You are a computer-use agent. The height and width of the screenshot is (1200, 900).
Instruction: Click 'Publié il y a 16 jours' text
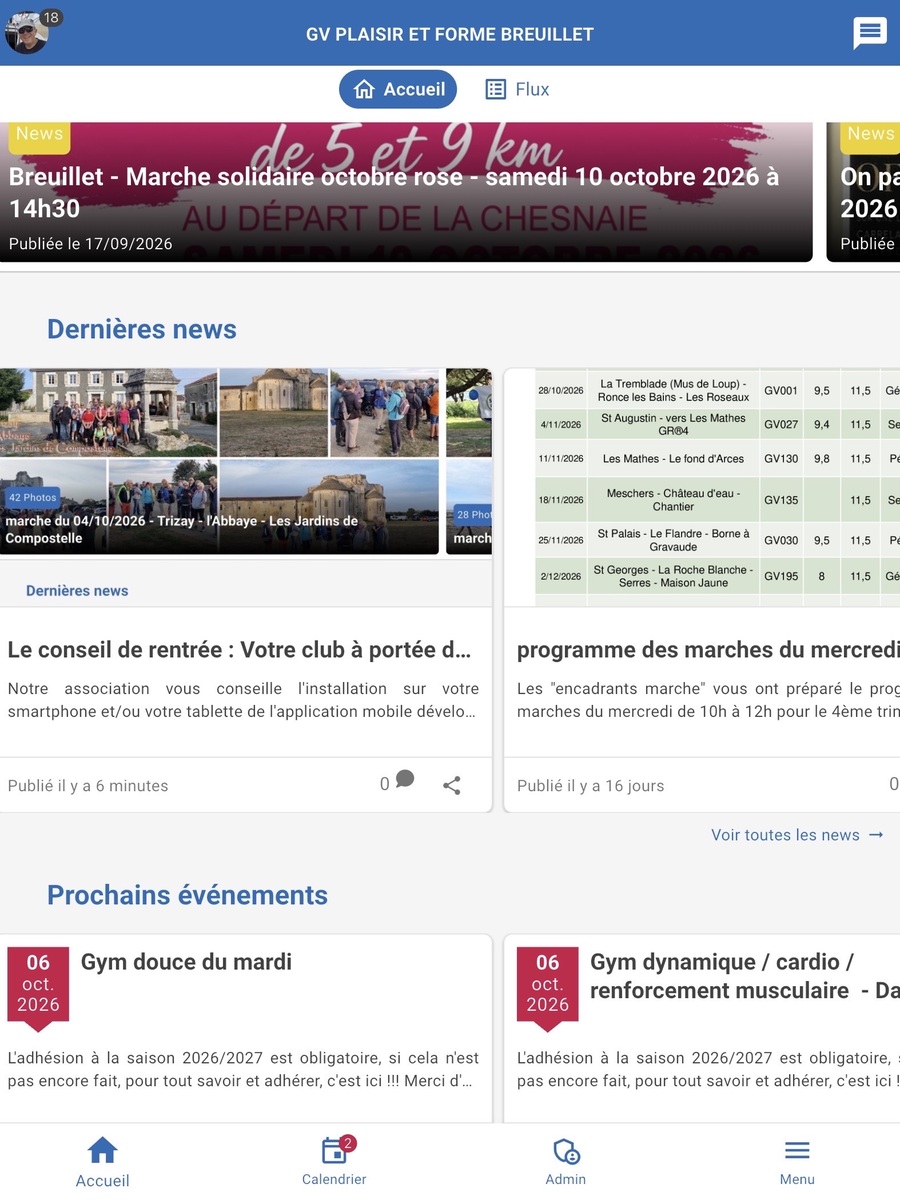point(591,786)
